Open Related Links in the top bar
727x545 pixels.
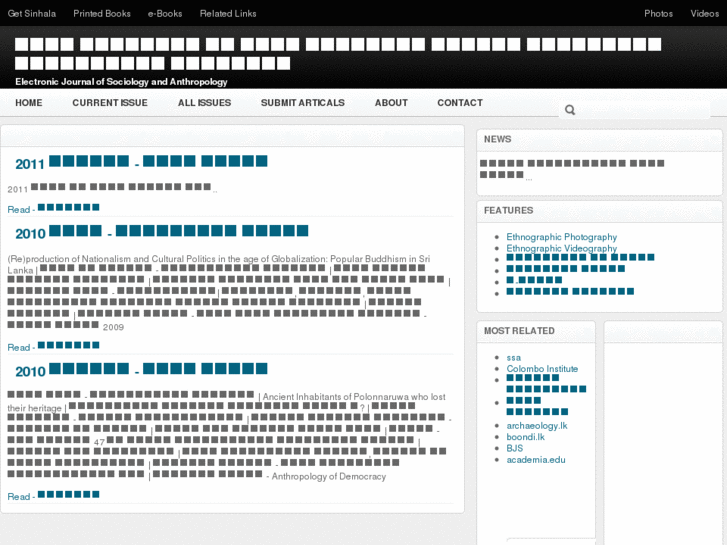pos(228,13)
